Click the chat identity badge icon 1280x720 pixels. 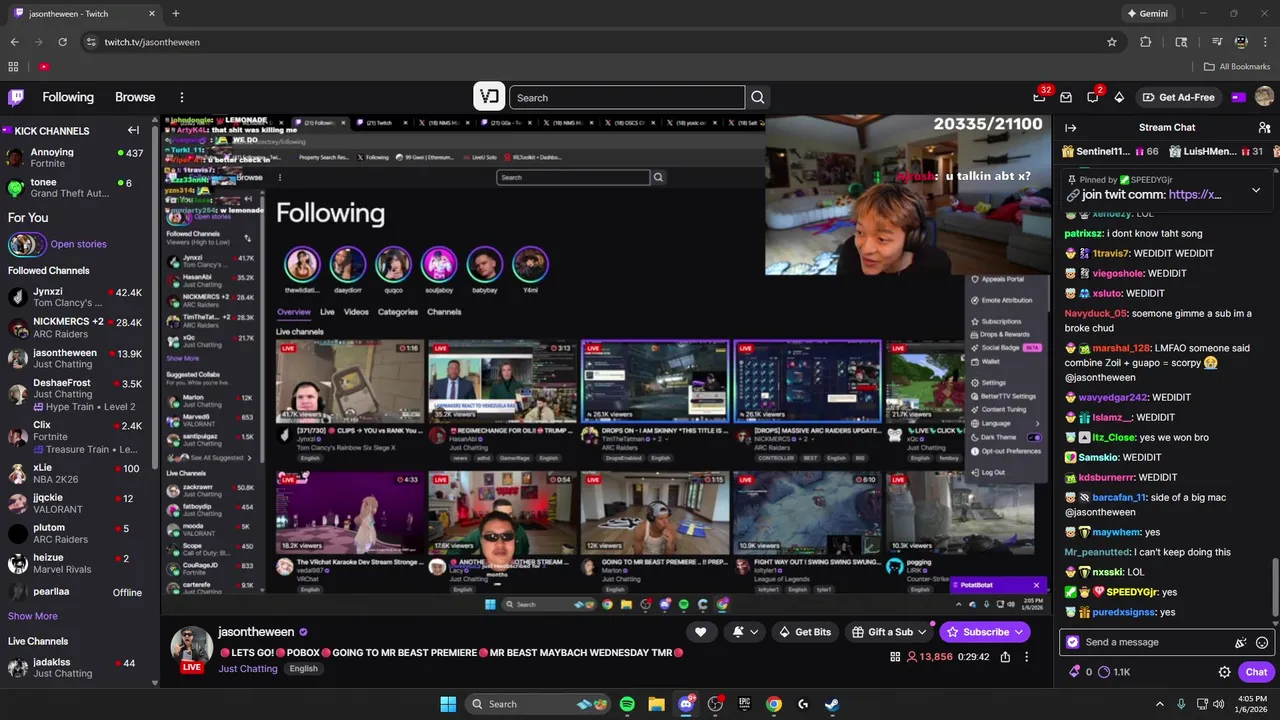pyautogui.click(x=1073, y=642)
